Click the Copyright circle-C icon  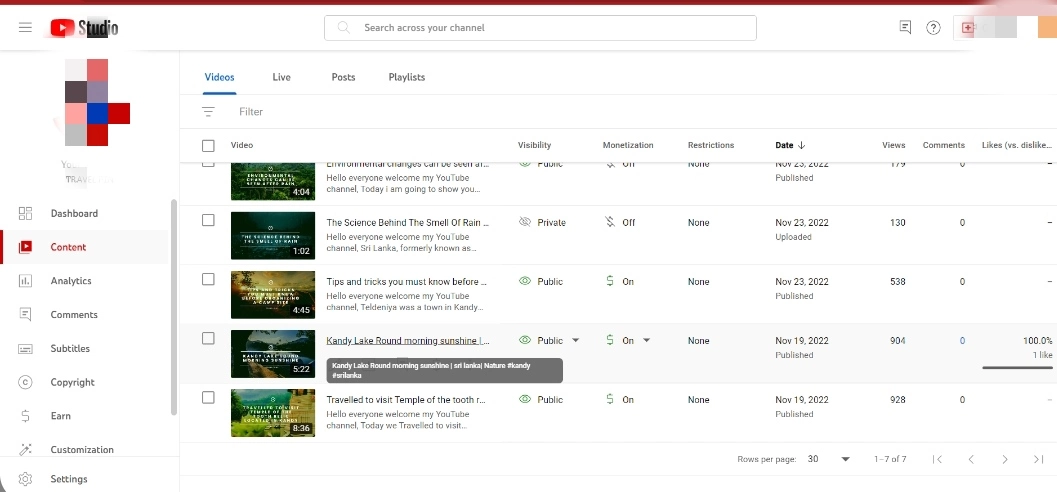(x=25, y=382)
